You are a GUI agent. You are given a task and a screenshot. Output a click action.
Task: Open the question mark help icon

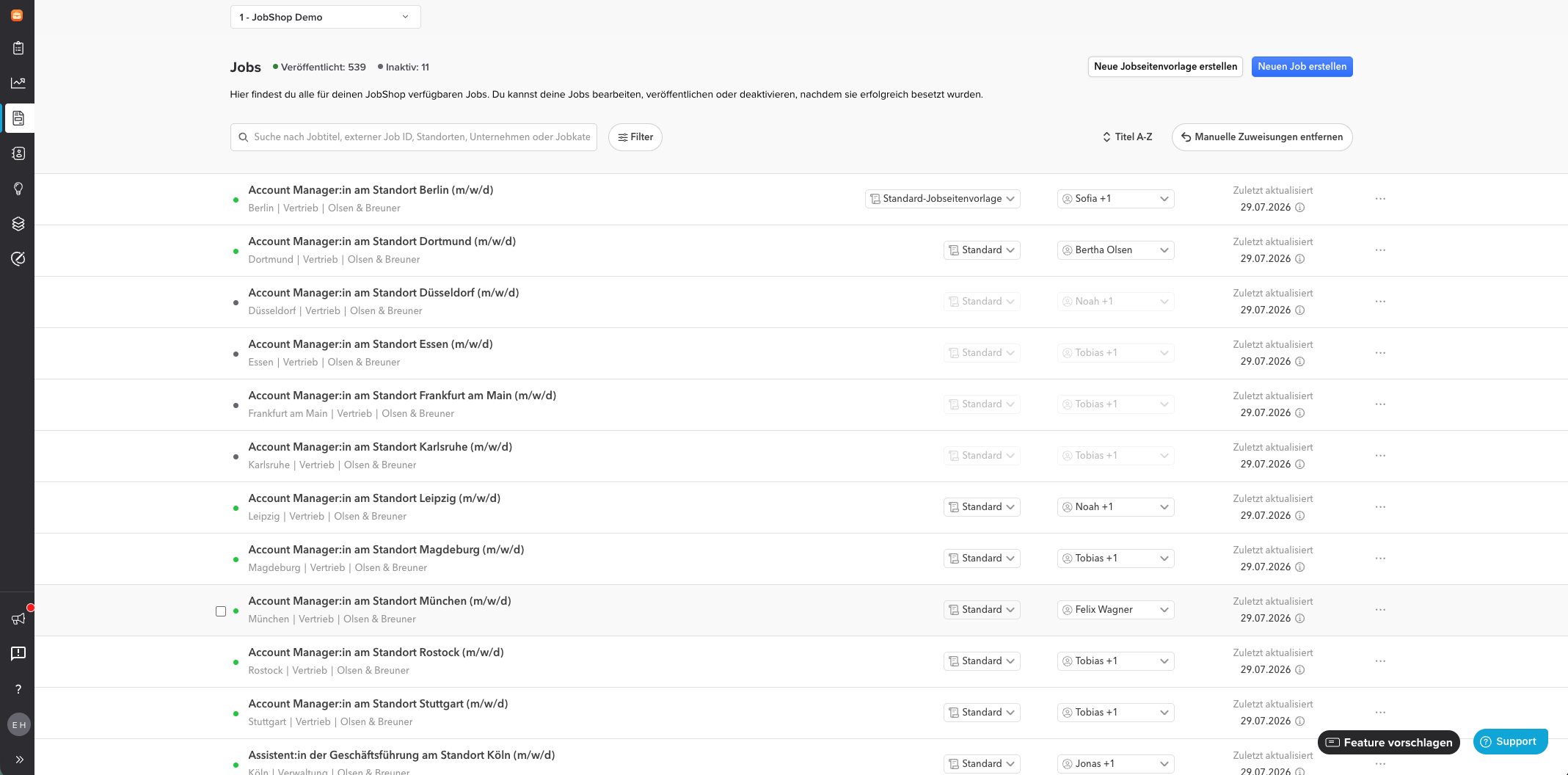(x=18, y=689)
